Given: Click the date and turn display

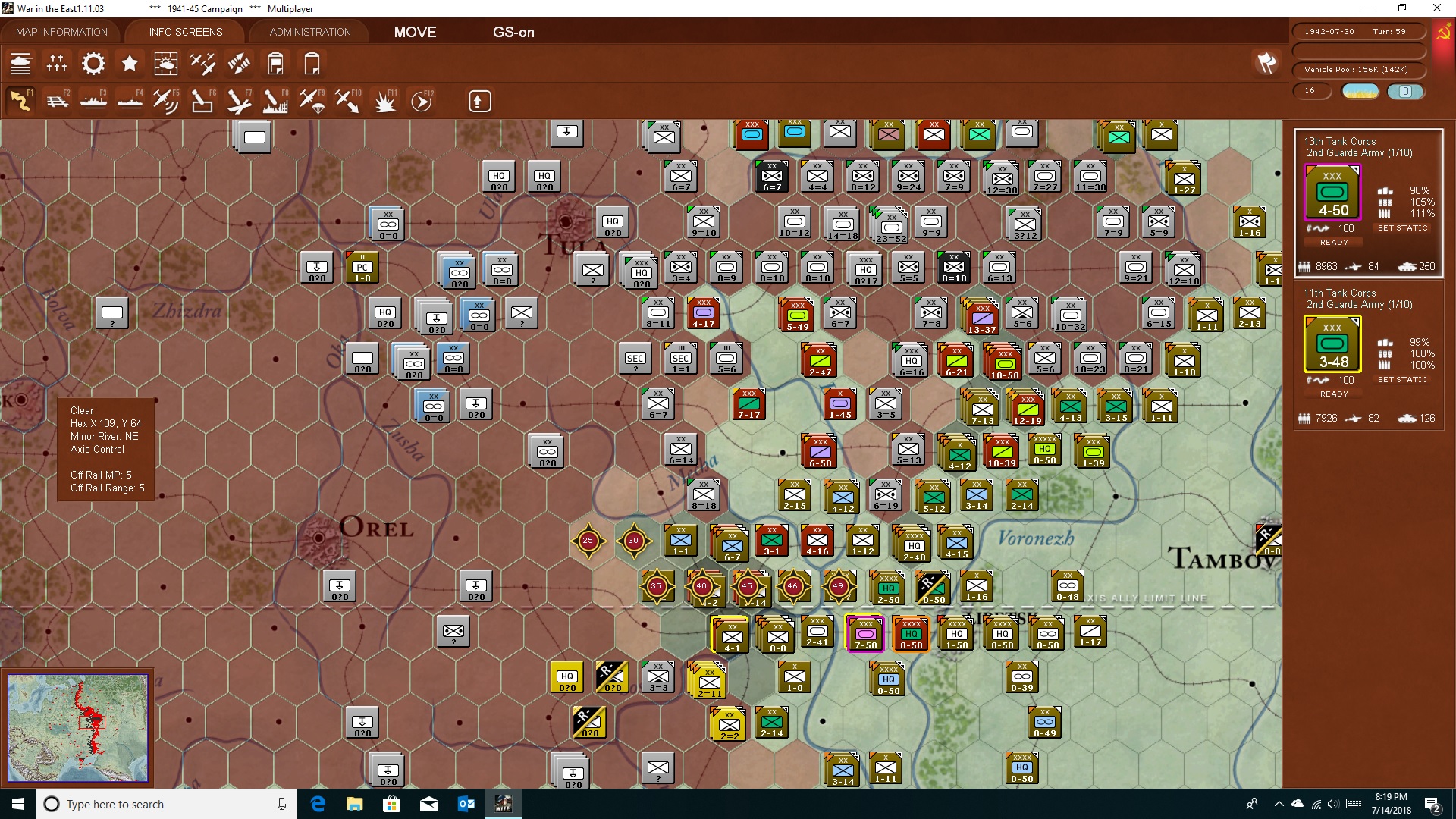Looking at the screenshot, I should click(1358, 32).
